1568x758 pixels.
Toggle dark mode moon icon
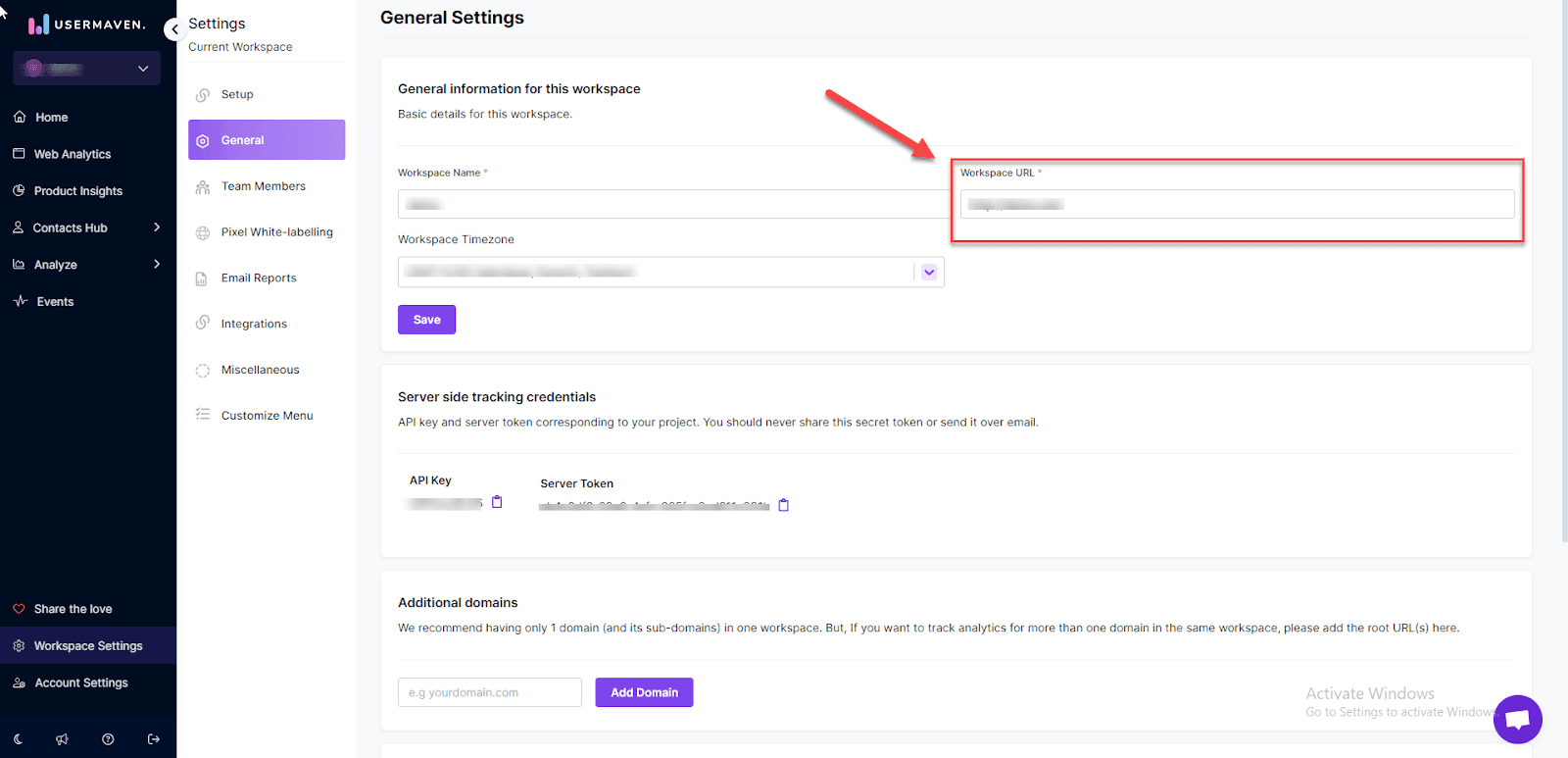pyautogui.click(x=19, y=739)
